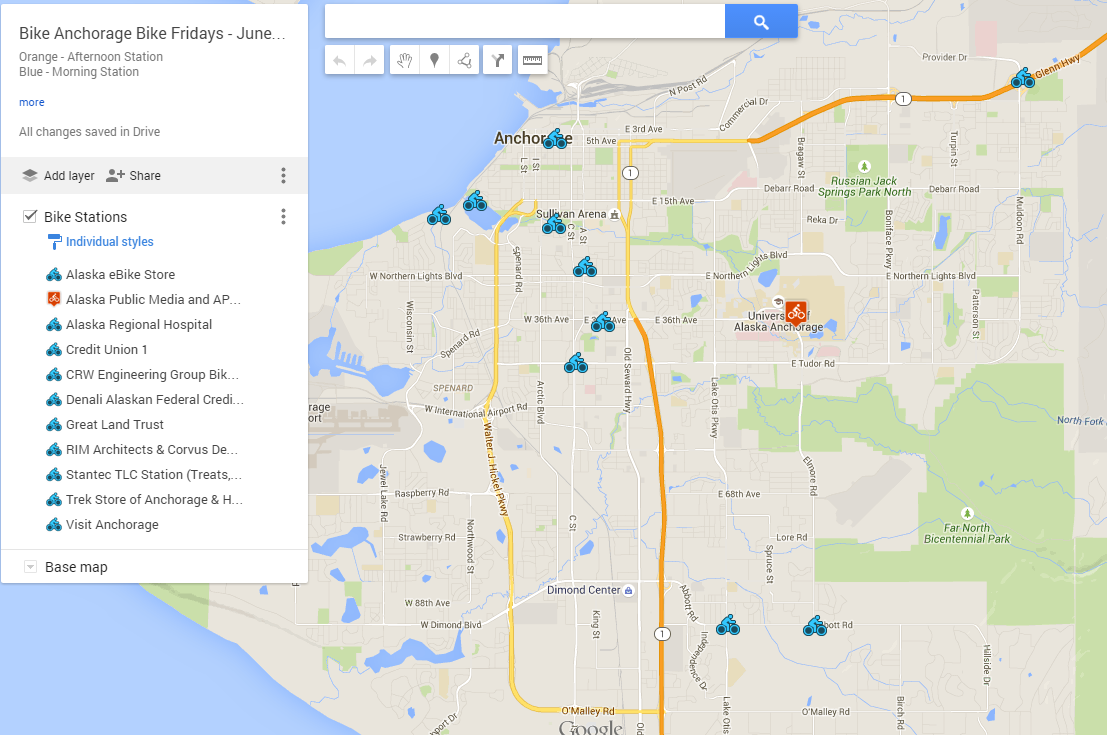Select the measure distance ruler tool
The image size is (1107, 735).
(x=532, y=61)
